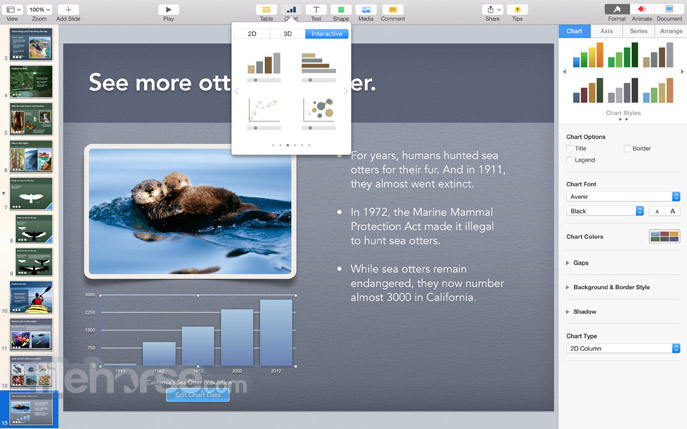The width and height of the screenshot is (687, 429).
Task: Switch to the 3D chart tab
Action: [288, 34]
